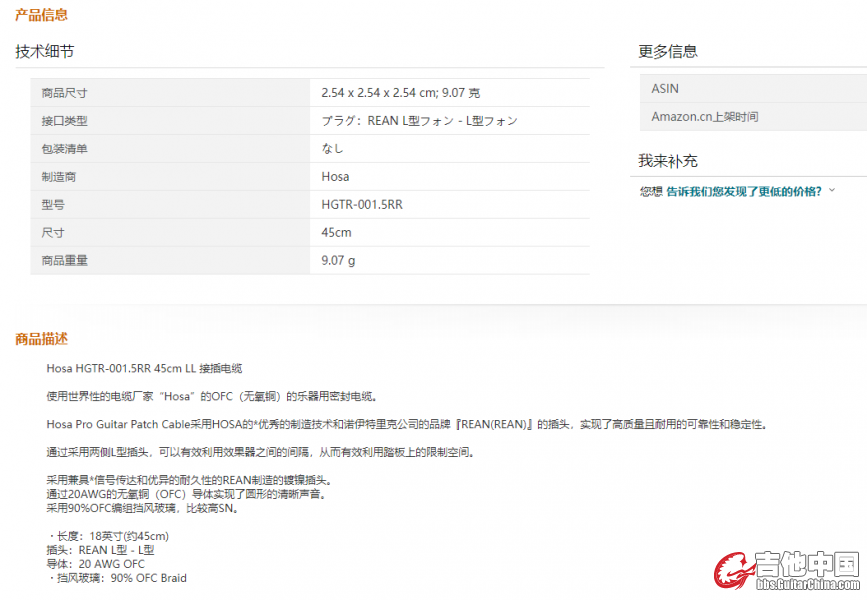This screenshot has width=867, height=600.
Task: Click the 产品信息 section heading
Action: click(42, 15)
